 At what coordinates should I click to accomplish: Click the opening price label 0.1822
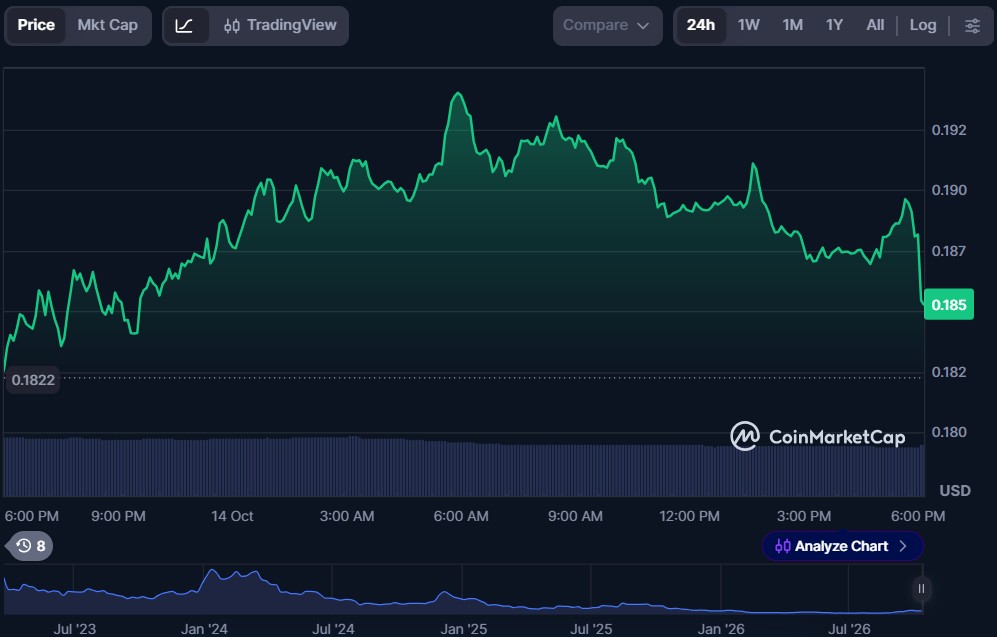(x=33, y=380)
